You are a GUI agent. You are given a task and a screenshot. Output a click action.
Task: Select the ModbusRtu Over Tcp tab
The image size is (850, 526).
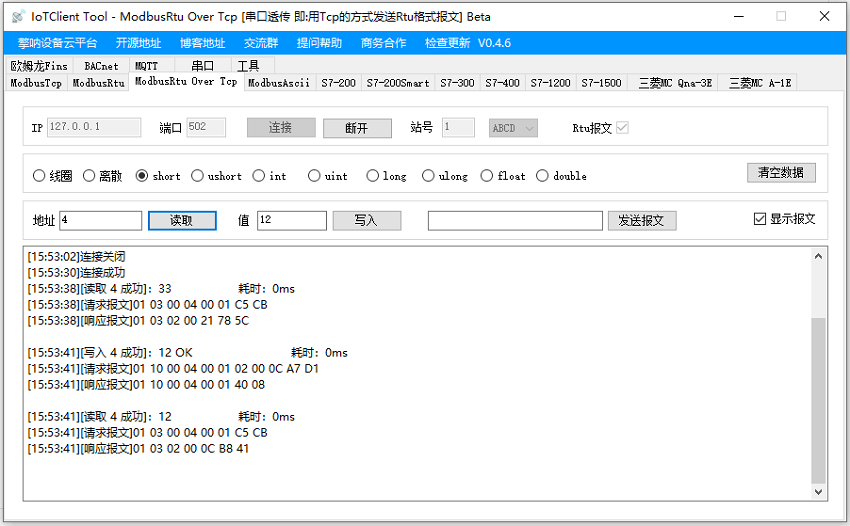(186, 81)
